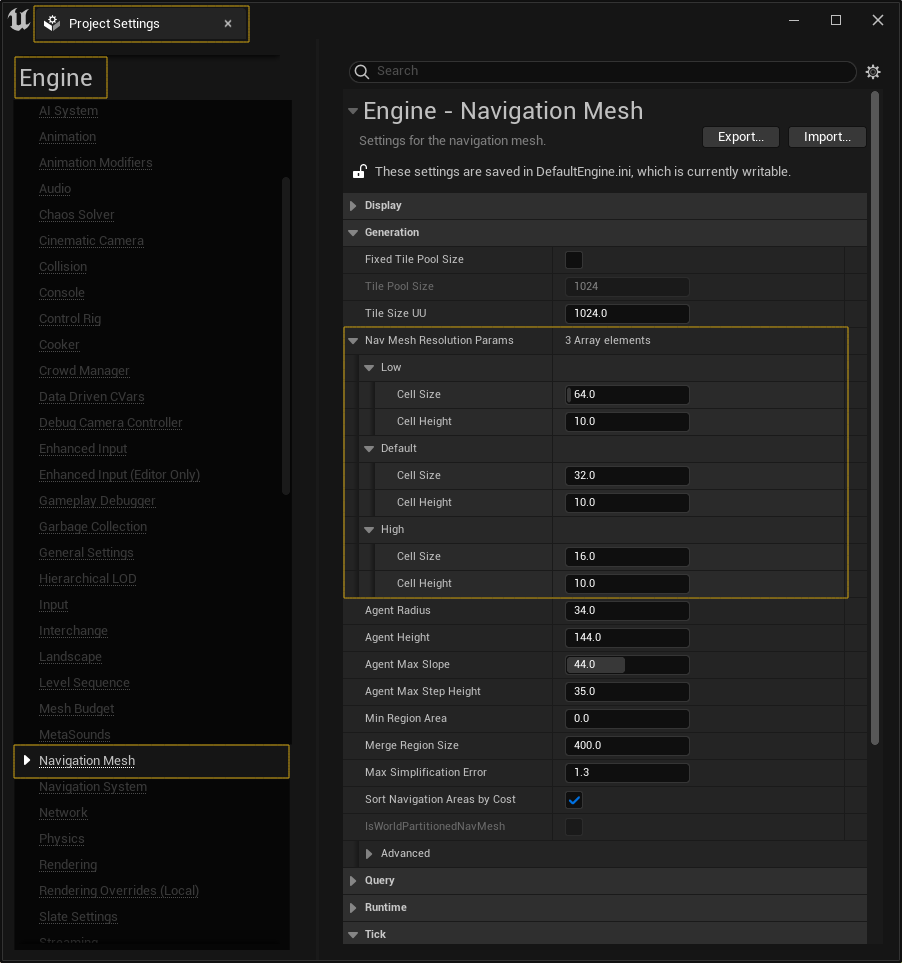
Task: Click the magnifying glass search icon
Action: 361,71
